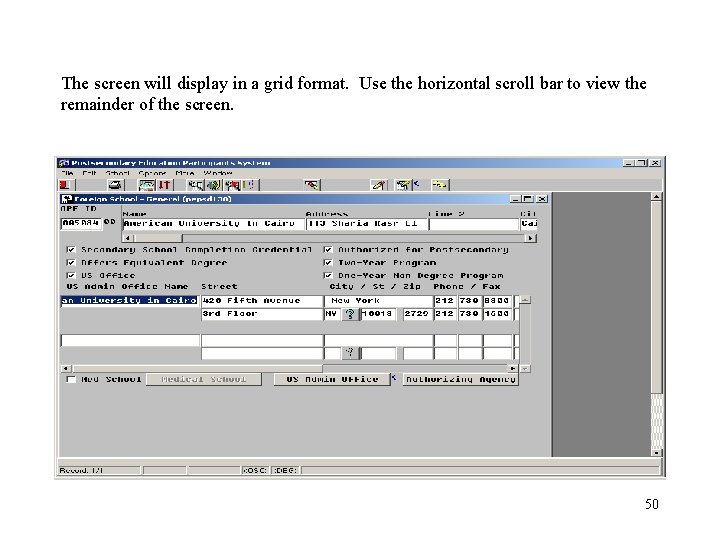The image size is (720, 540).
Task: Click down arrow of main window vertical scrollbar
Action: tap(657, 452)
